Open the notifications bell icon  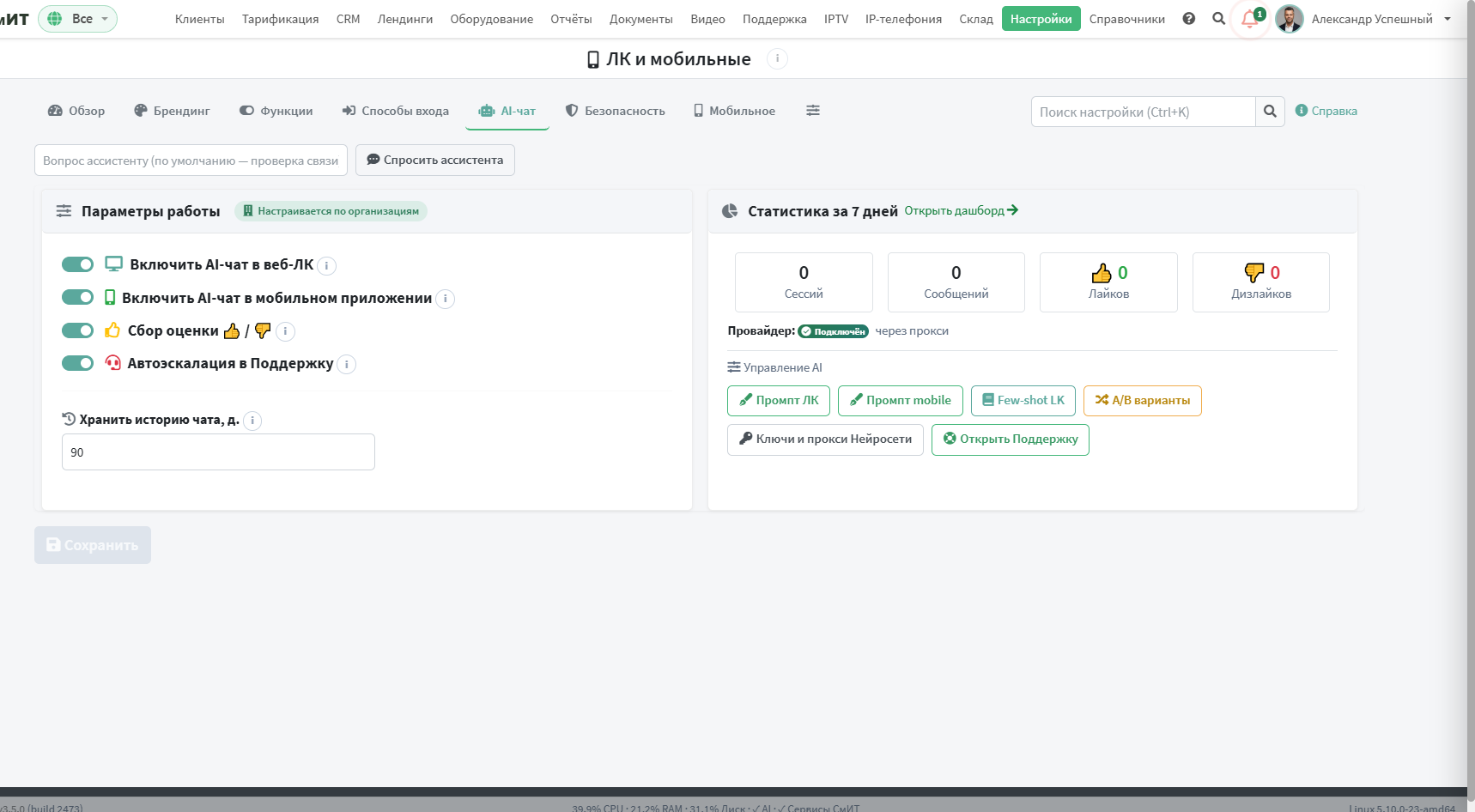(x=1250, y=19)
